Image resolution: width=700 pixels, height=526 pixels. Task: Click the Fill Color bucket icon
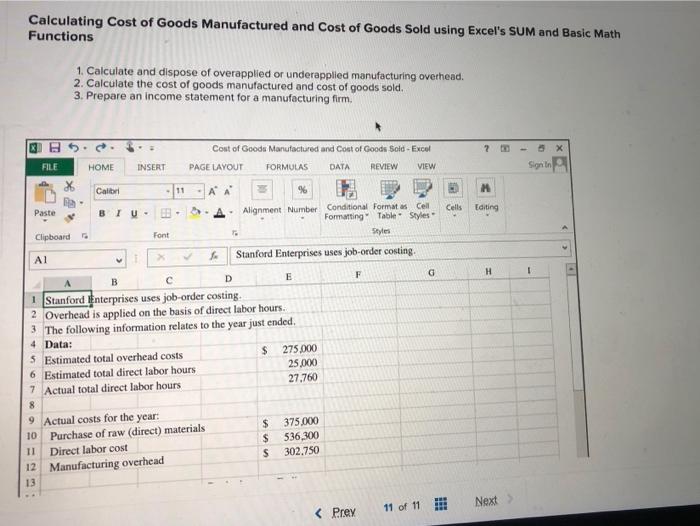pos(195,213)
